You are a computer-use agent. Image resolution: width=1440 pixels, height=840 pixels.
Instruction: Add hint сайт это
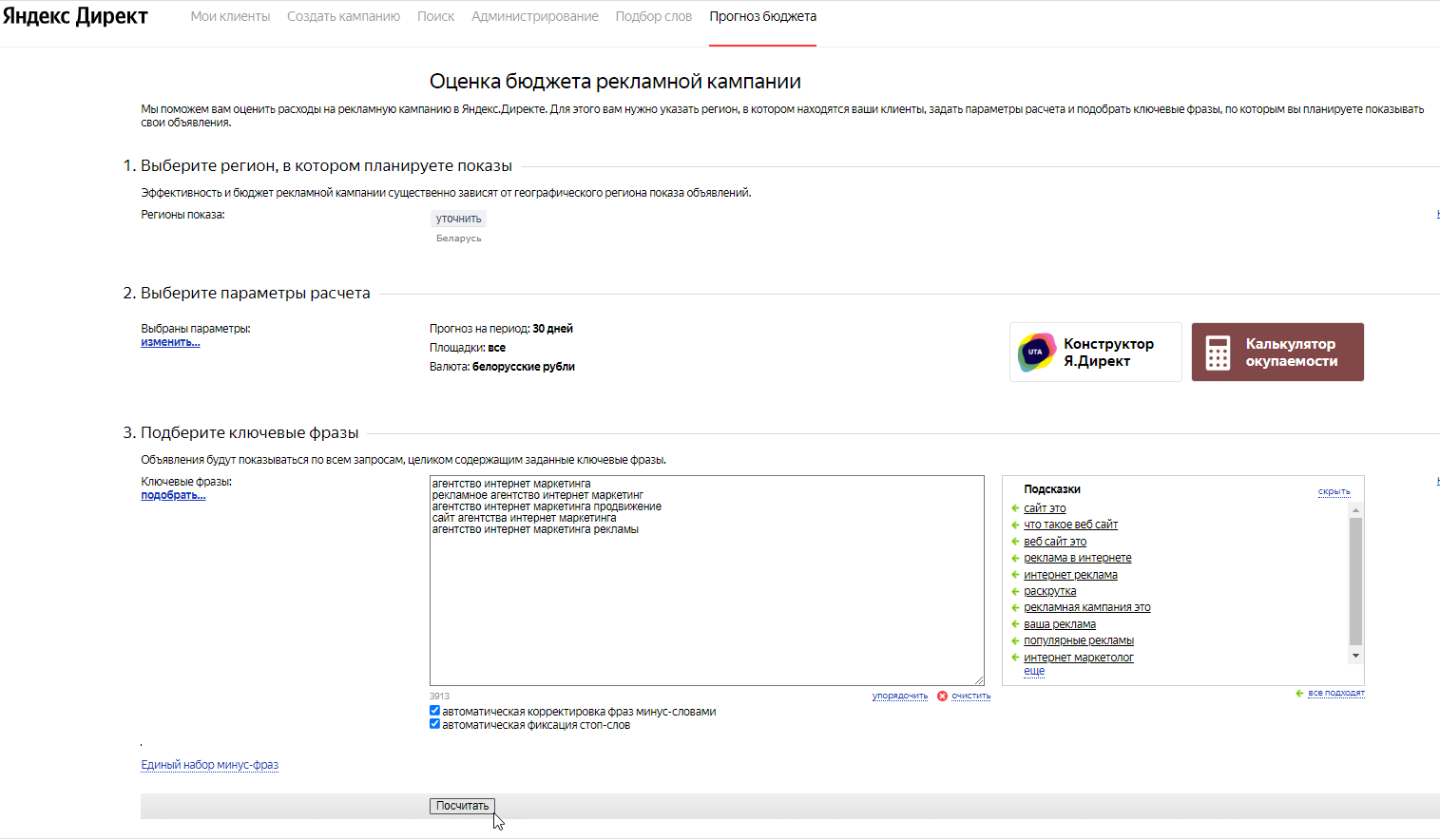click(1045, 508)
